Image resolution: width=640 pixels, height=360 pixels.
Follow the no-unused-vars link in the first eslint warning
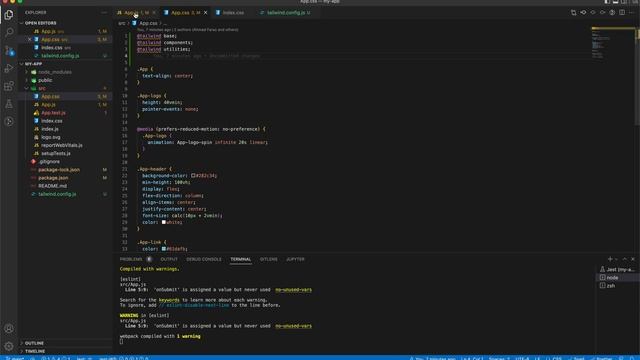293,290
